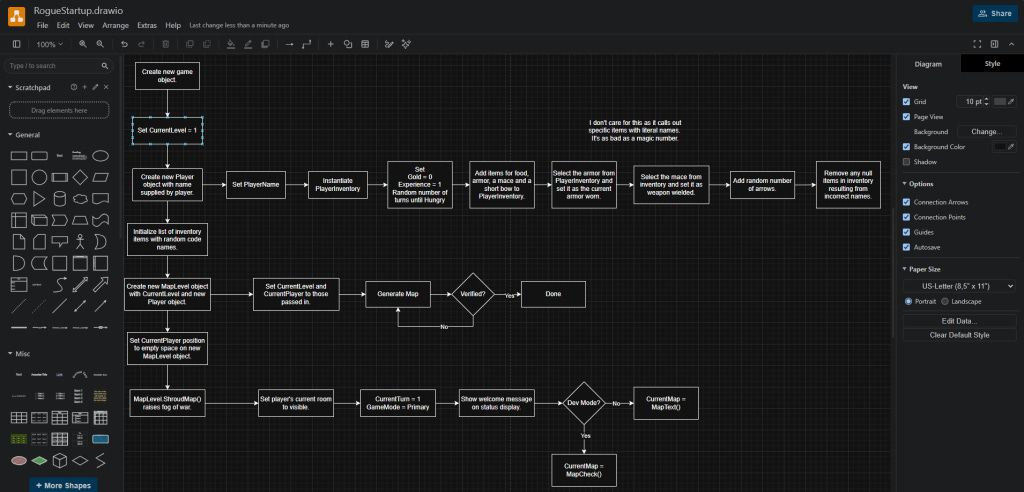
Task: Click the redo arrow icon
Action: click(x=141, y=44)
